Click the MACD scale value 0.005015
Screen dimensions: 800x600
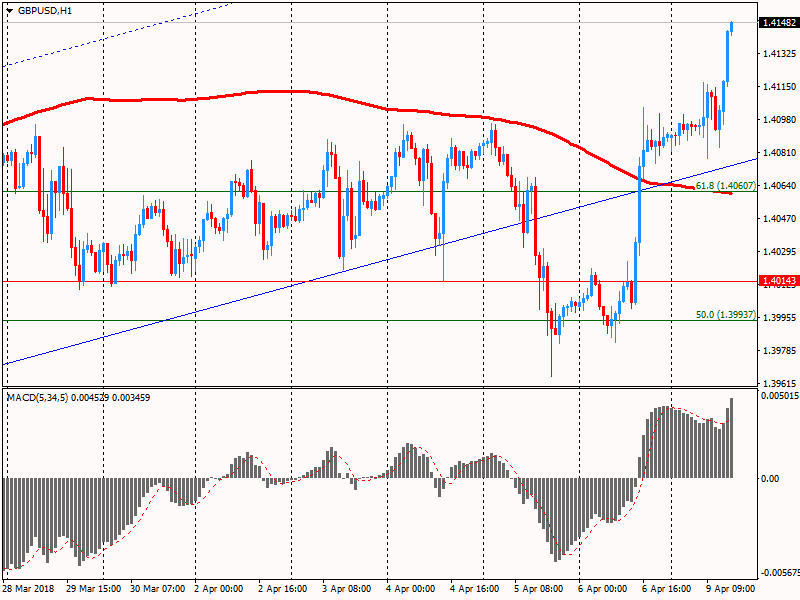click(x=780, y=395)
